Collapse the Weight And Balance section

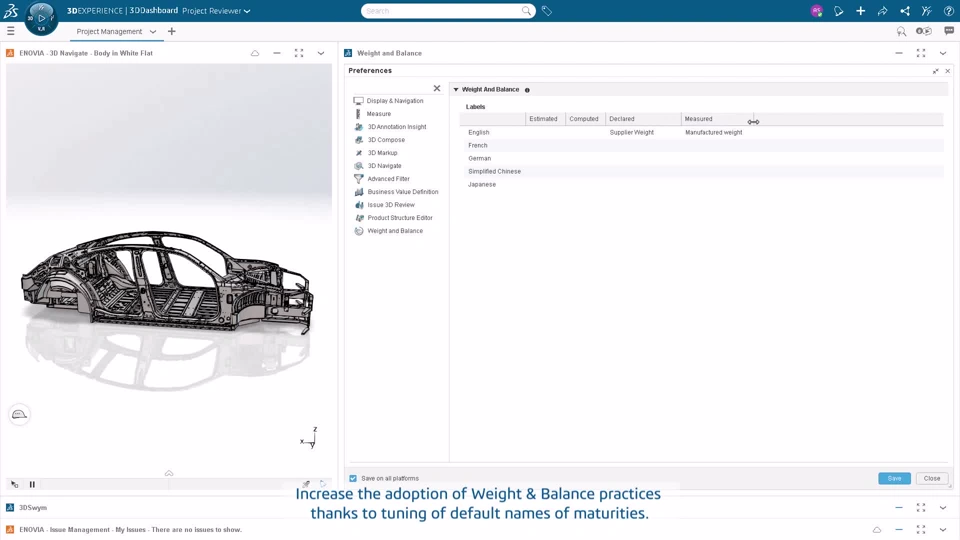[456, 89]
